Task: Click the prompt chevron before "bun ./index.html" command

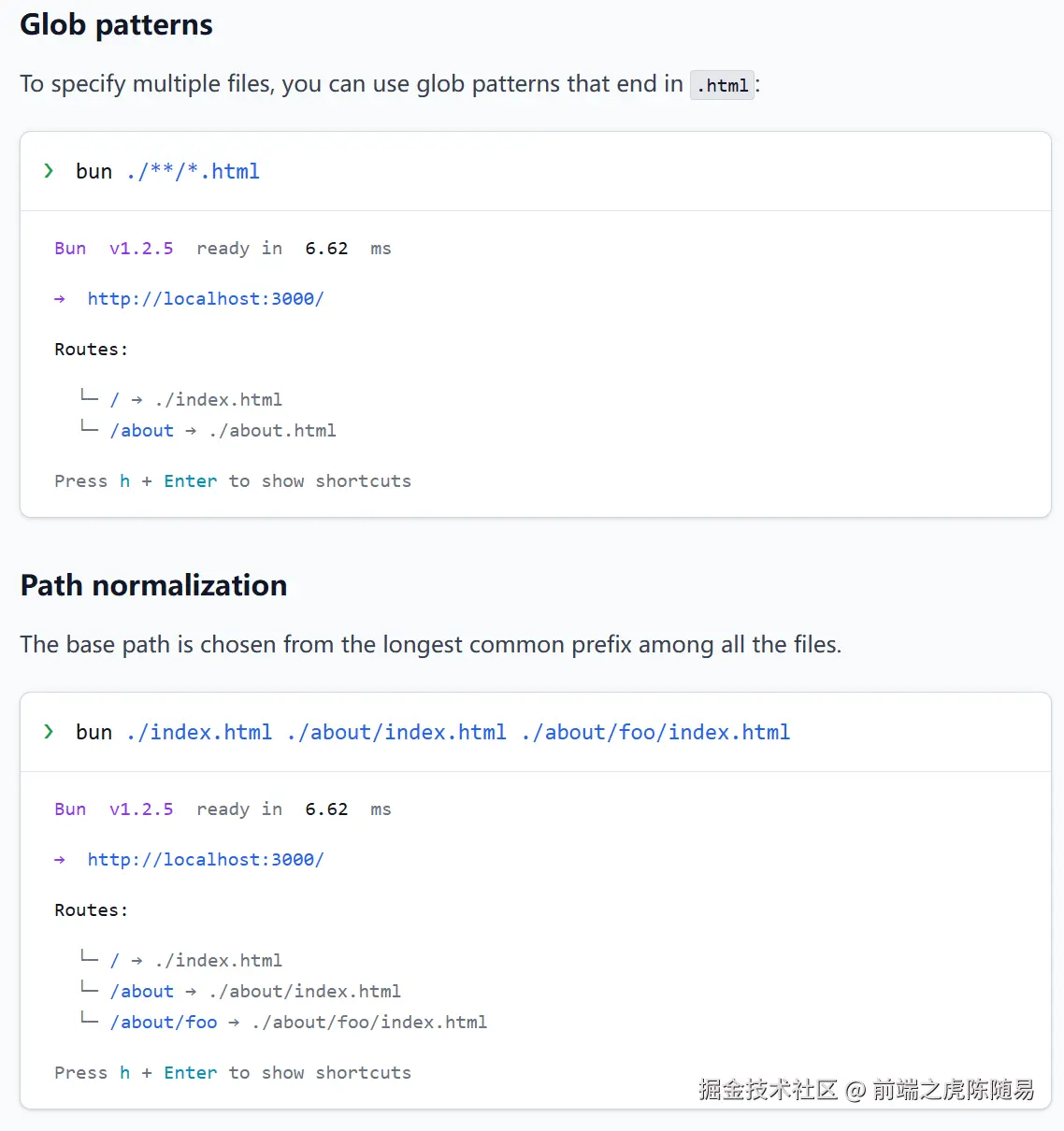Action: click(49, 732)
